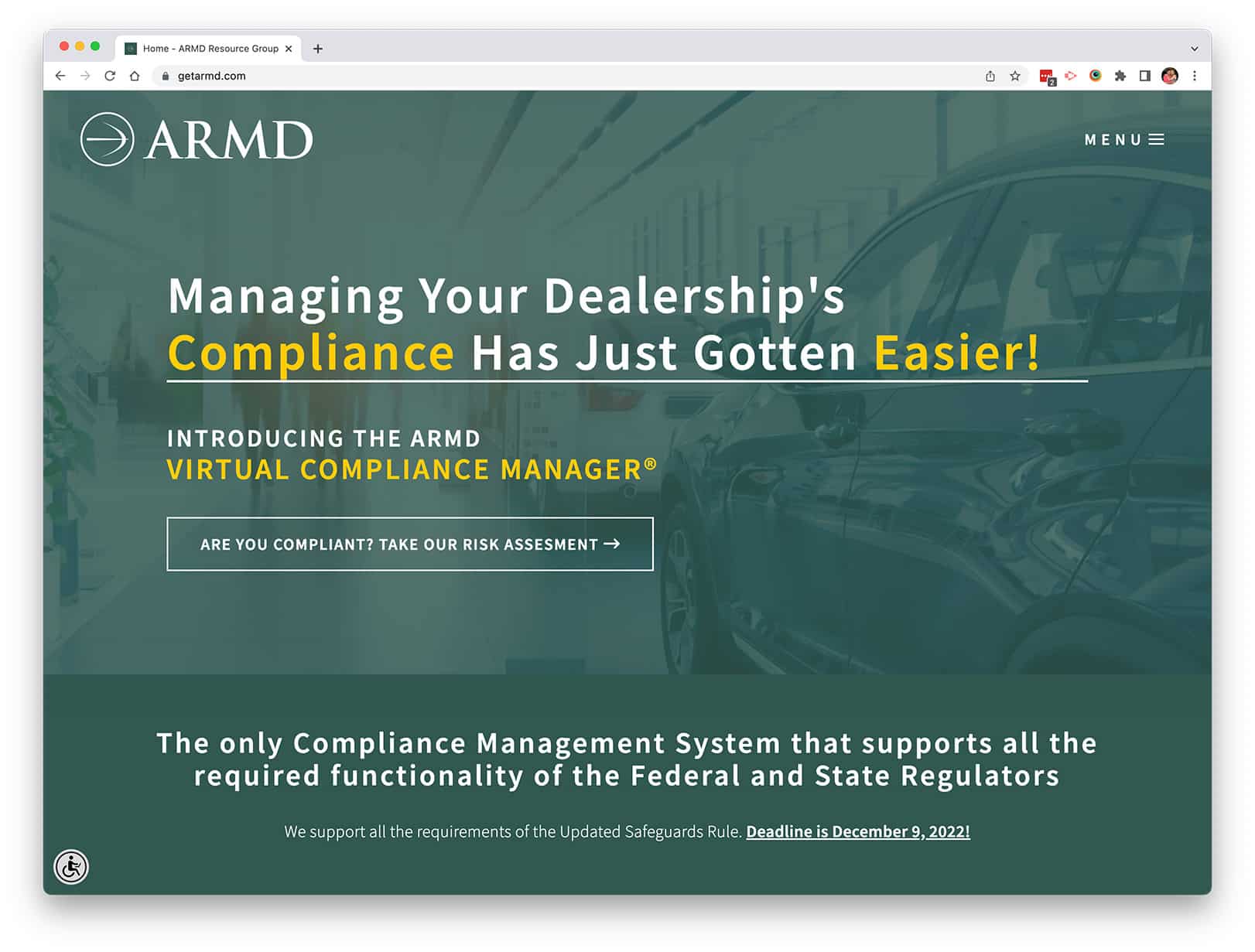Viewport: 1255px width, 952px height.
Task: Open the profile avatar menu
Action: [1170, 76]
